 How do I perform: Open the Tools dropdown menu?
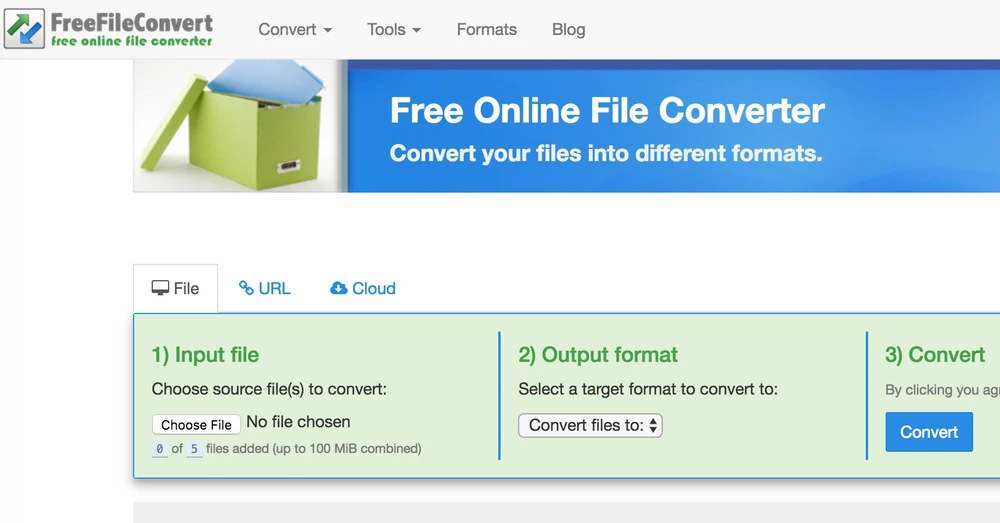393,29
